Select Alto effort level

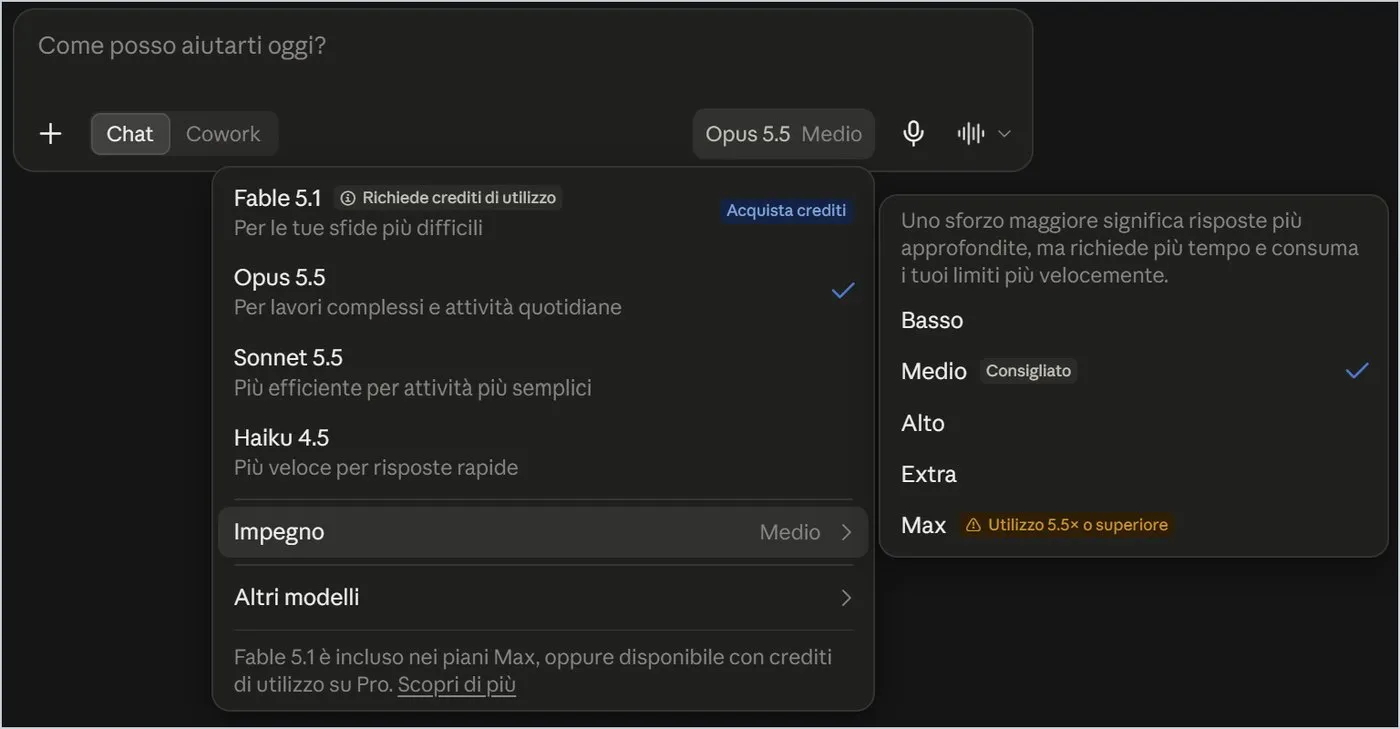click(1134, 423)
